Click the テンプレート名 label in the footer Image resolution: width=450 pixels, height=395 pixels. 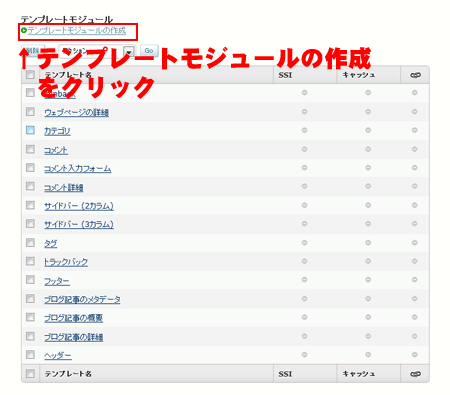68,374
